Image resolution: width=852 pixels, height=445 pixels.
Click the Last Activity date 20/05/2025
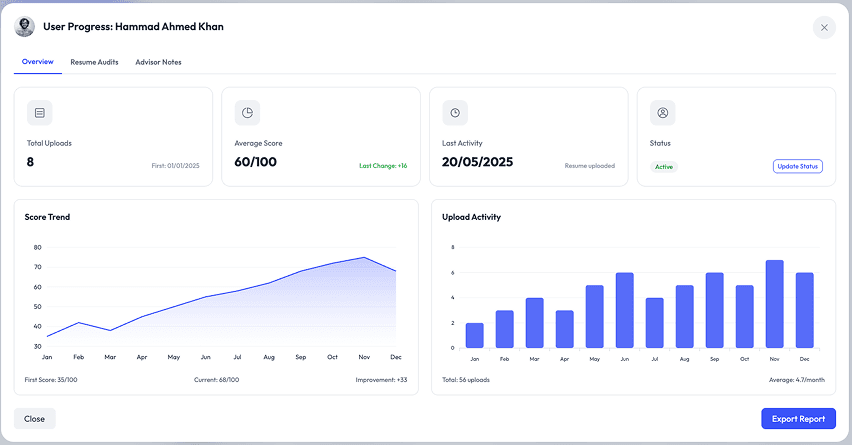coord(477,162)
